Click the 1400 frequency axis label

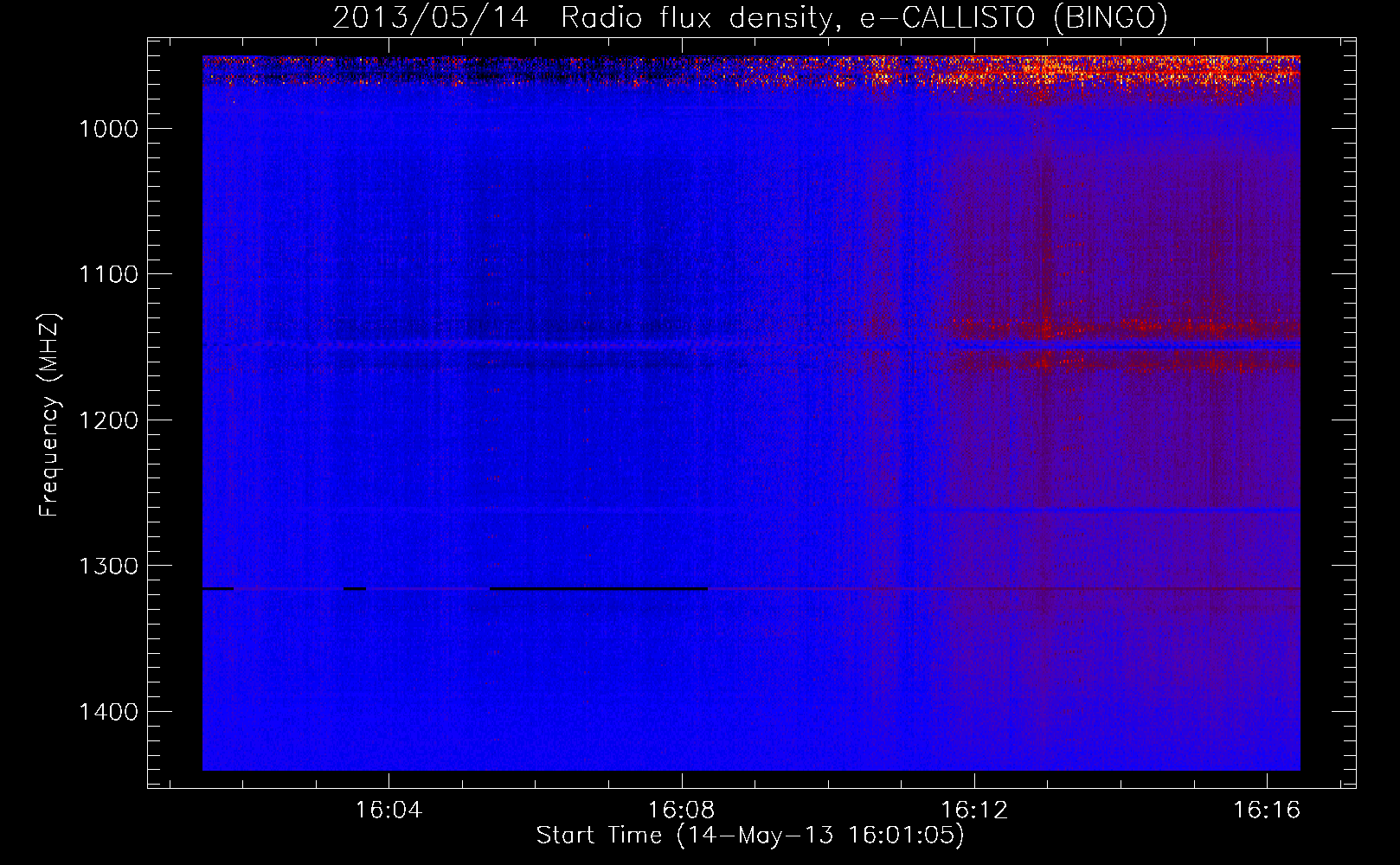pyautogui.click(x=108, y=712)
